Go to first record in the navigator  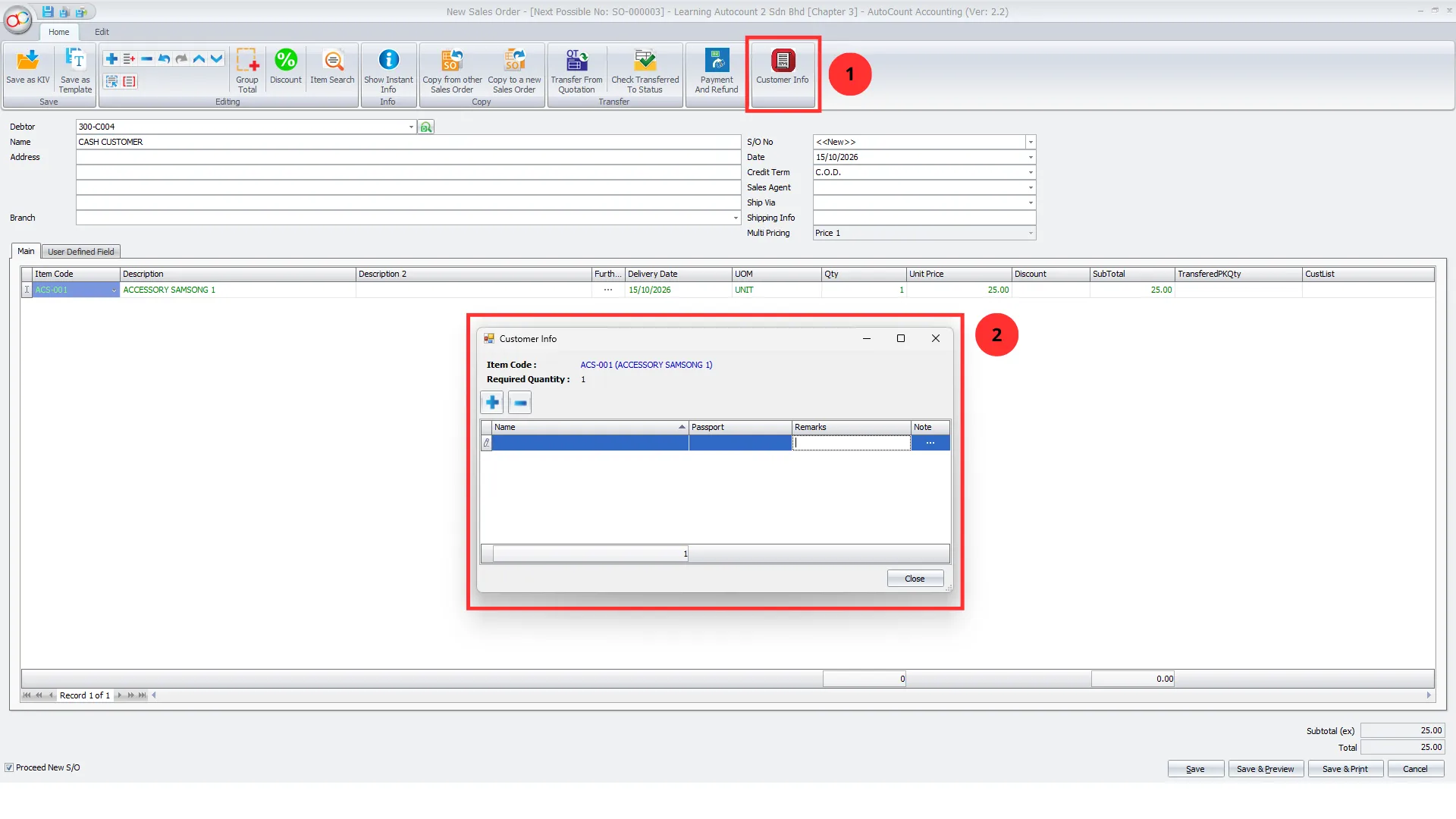click(x=27, y=695)
